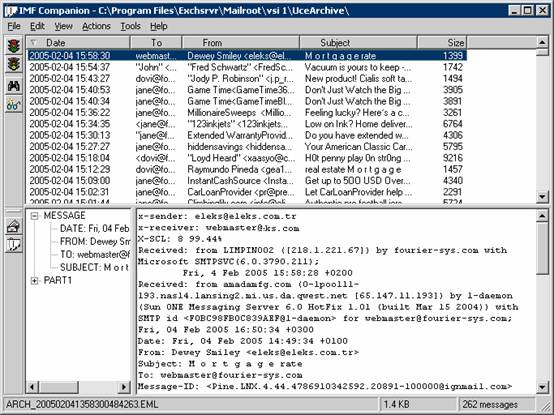
Task: Click header pane scroll down arrow
Action: tap(542, 387)
